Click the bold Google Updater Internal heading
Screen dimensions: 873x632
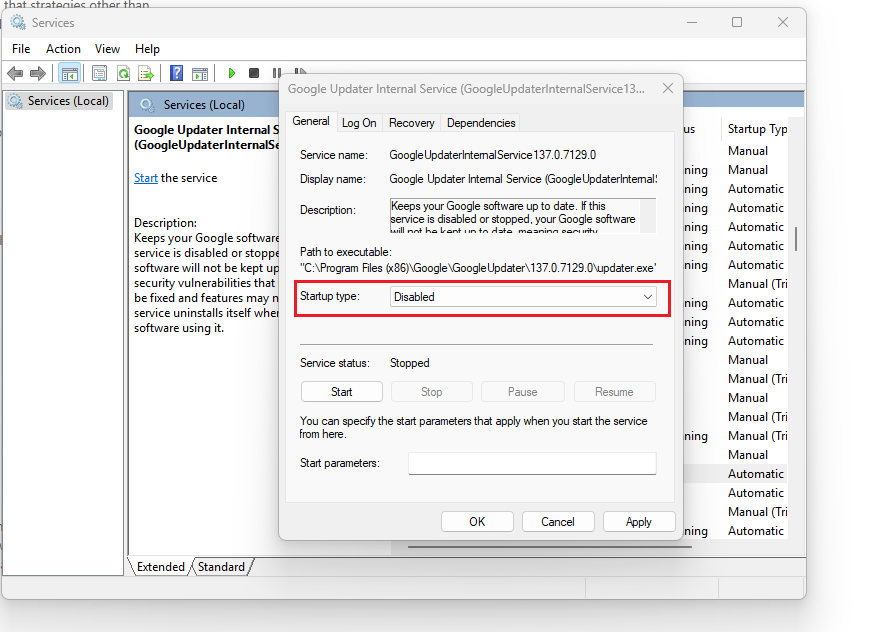pos(207,137)
